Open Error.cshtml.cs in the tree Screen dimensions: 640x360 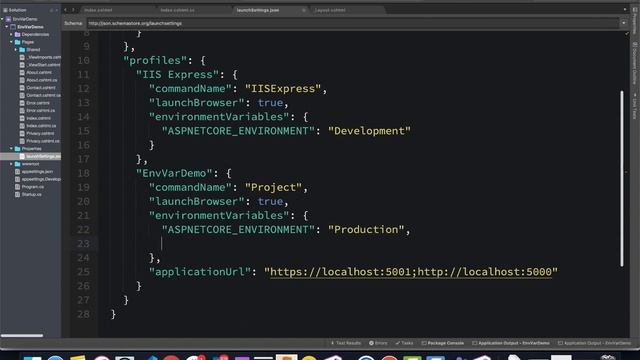click(x=40, y=111)
